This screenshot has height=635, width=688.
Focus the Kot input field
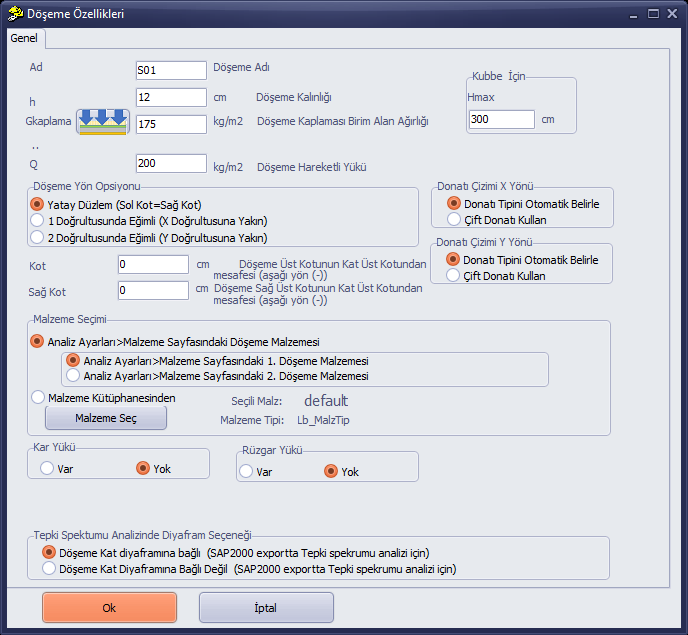(x=153, y=264)
